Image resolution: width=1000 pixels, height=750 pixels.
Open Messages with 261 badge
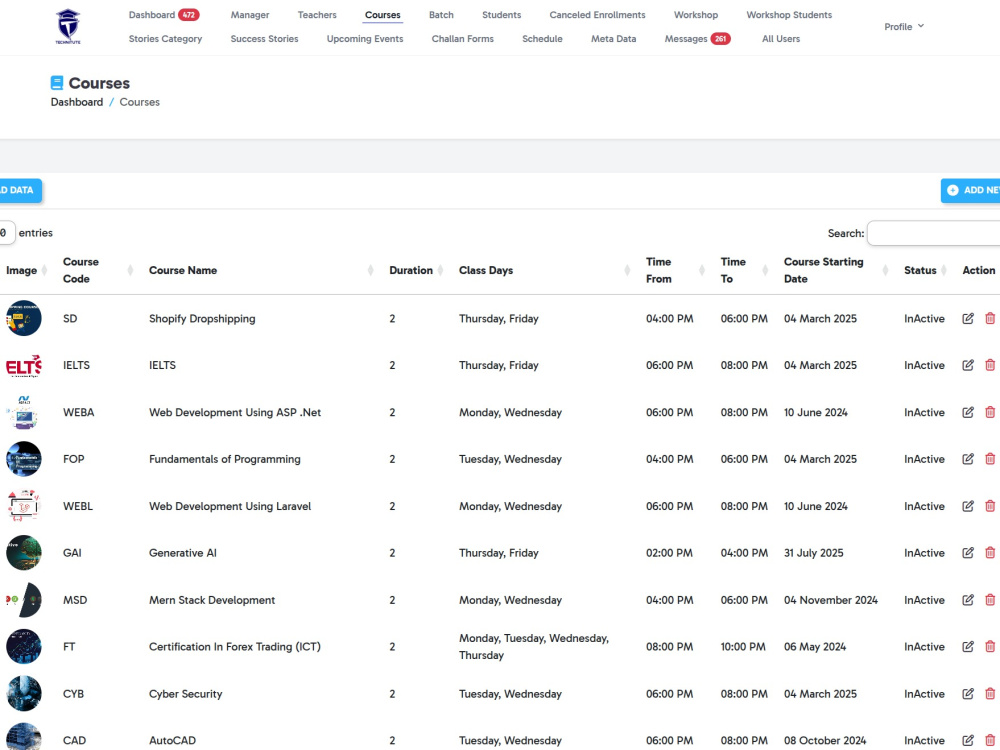tap(697, 39)
